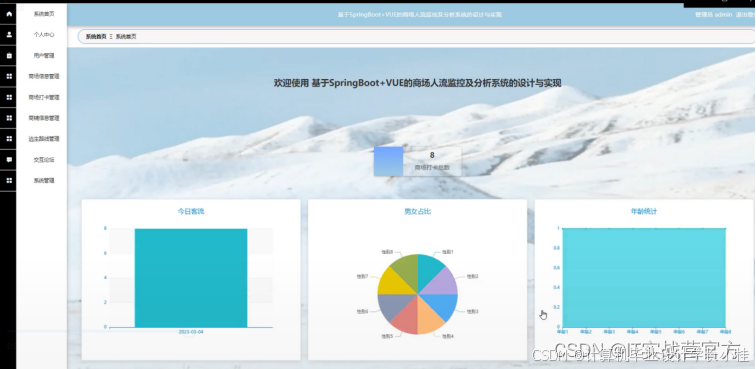756x369 pixels.
Task: Click the blue tile beside 商场打卡总数
Action: [388, 162]
